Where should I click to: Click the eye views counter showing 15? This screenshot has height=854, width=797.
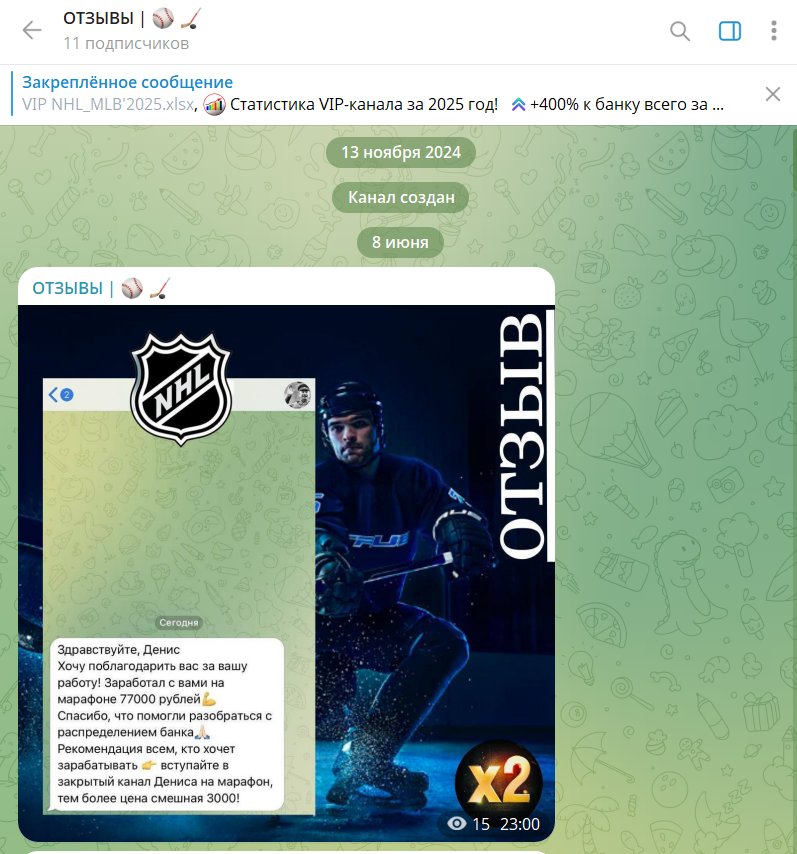[468, 824]
